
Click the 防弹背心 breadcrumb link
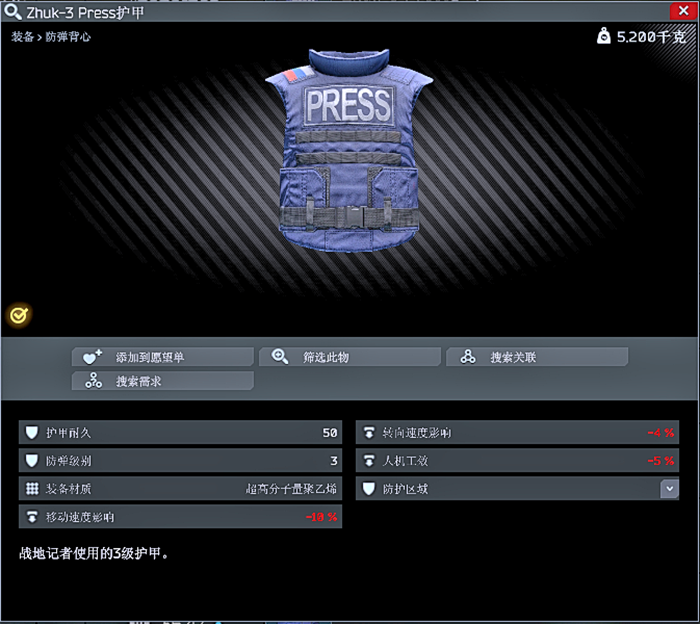(68, 37)
